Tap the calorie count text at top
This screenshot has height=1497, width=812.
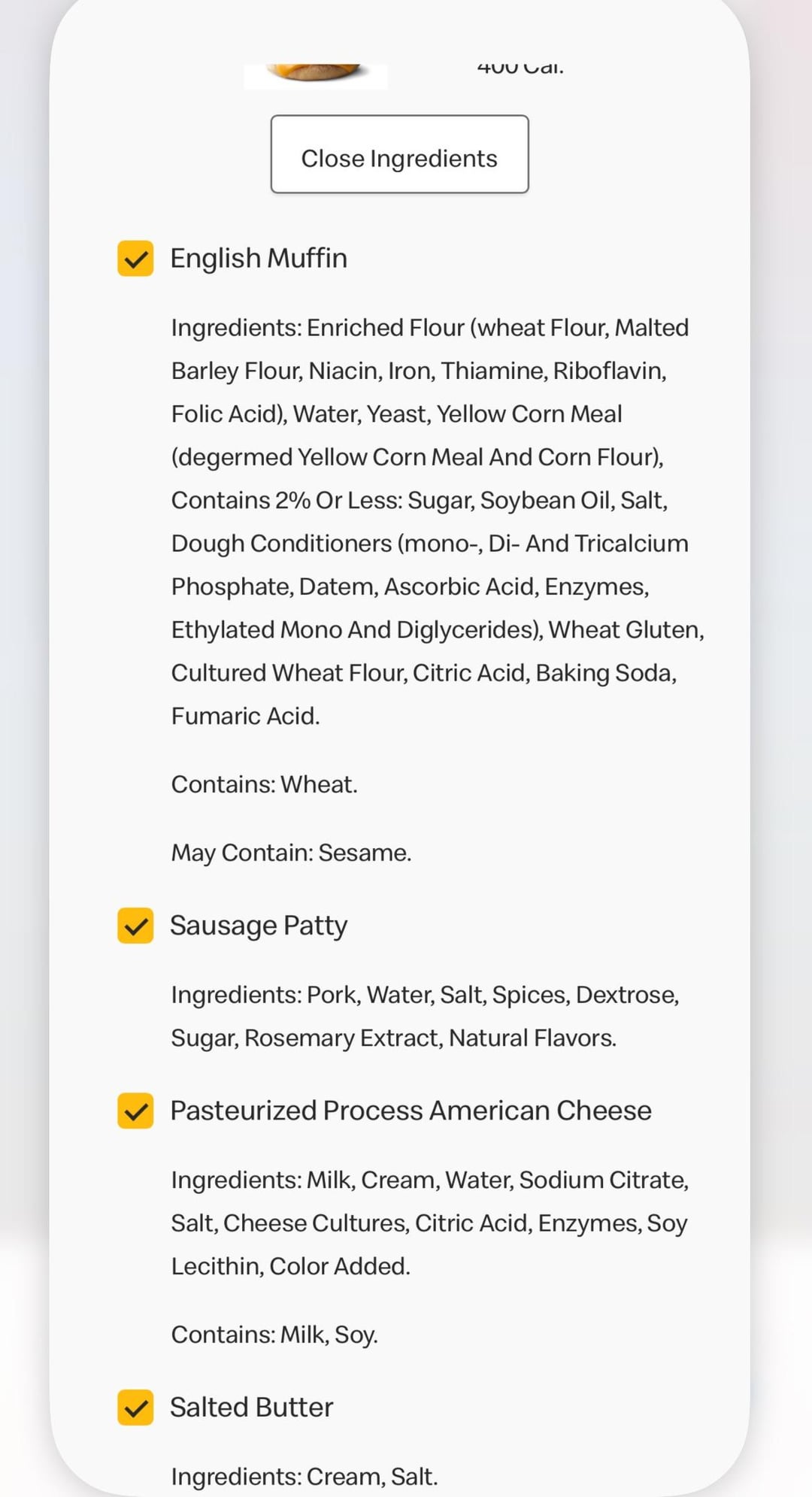click(x=520, y=68)
